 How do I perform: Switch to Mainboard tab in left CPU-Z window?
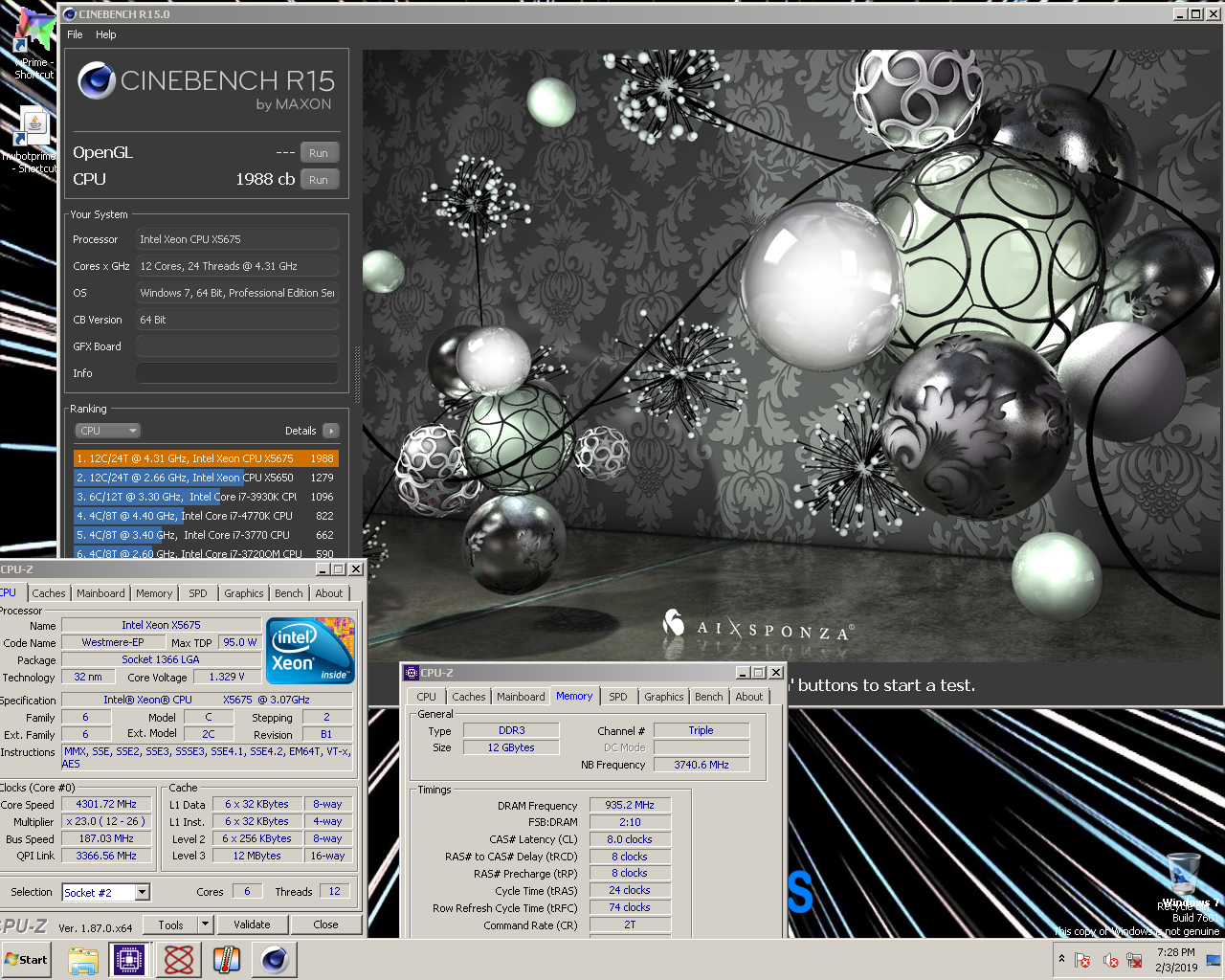pos(100,593)
